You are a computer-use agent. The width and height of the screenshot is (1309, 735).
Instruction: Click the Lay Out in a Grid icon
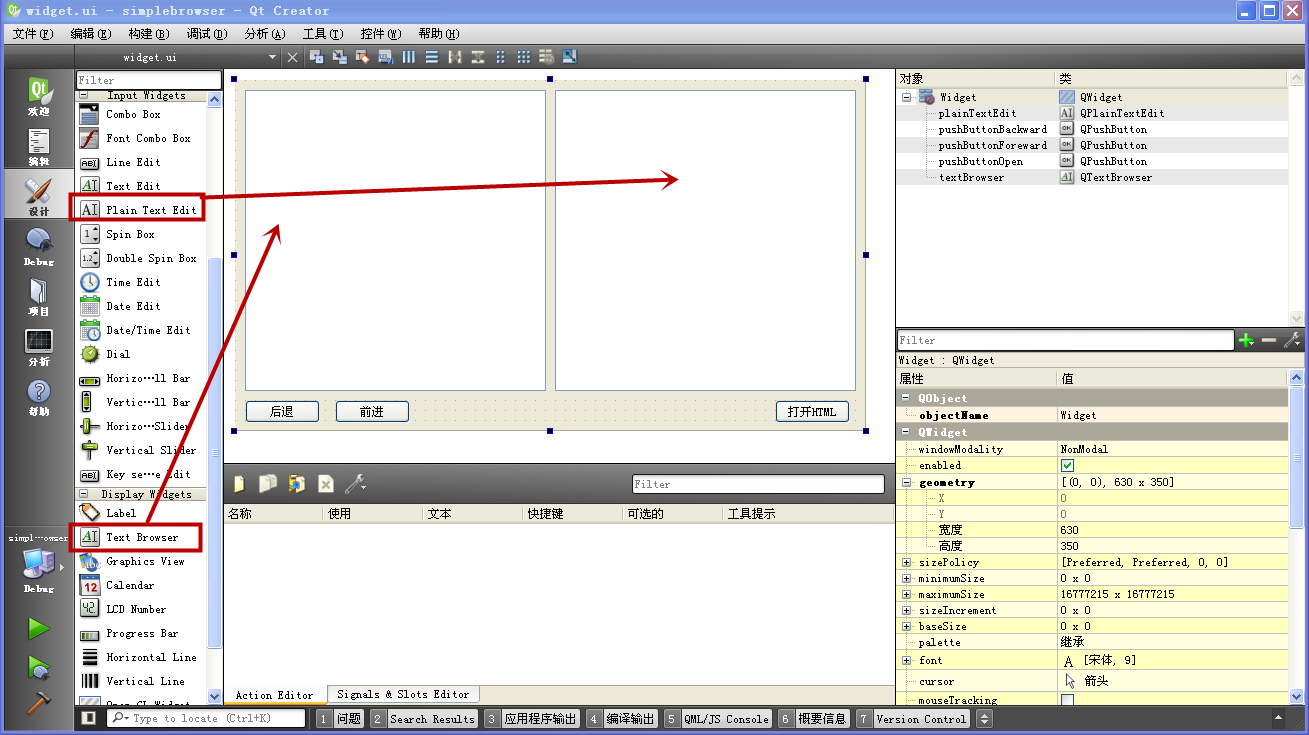click(x=523, y=56)
